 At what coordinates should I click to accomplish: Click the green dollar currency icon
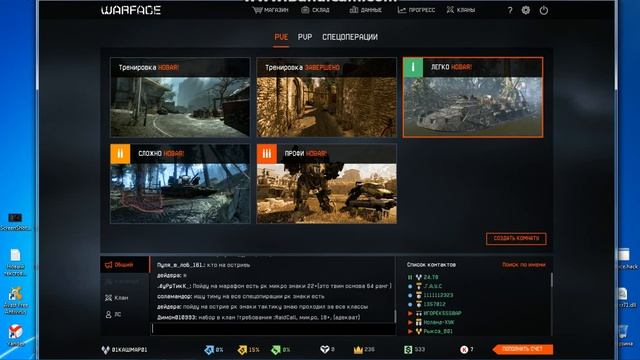[x=408, y=350]
